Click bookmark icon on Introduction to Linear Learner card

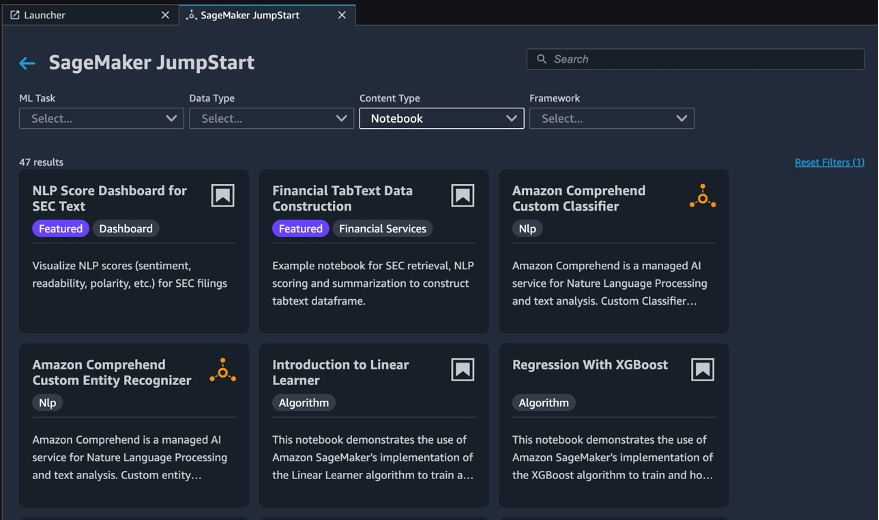462,370
